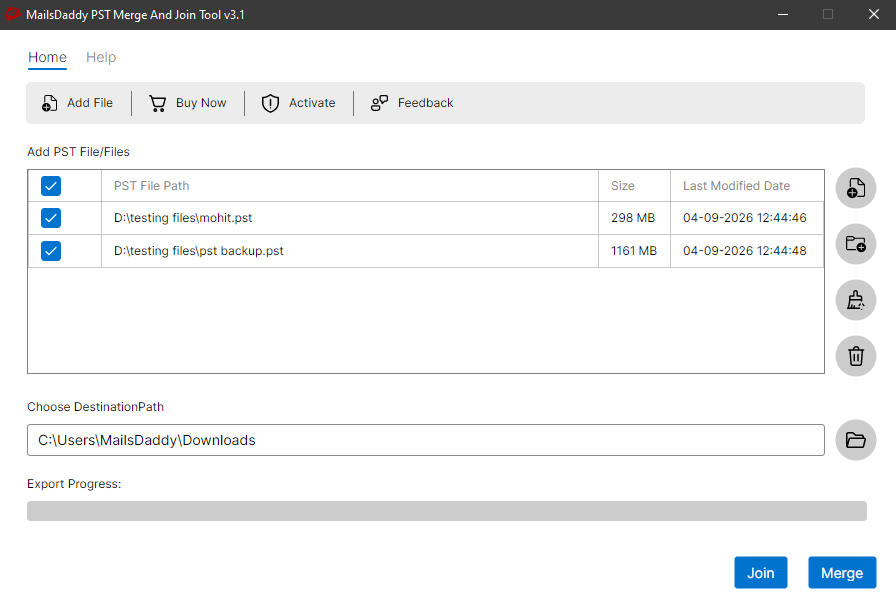Uncheck the pst backup.pst row checkbox
896x607 pixels.
(x=51, y=251)
